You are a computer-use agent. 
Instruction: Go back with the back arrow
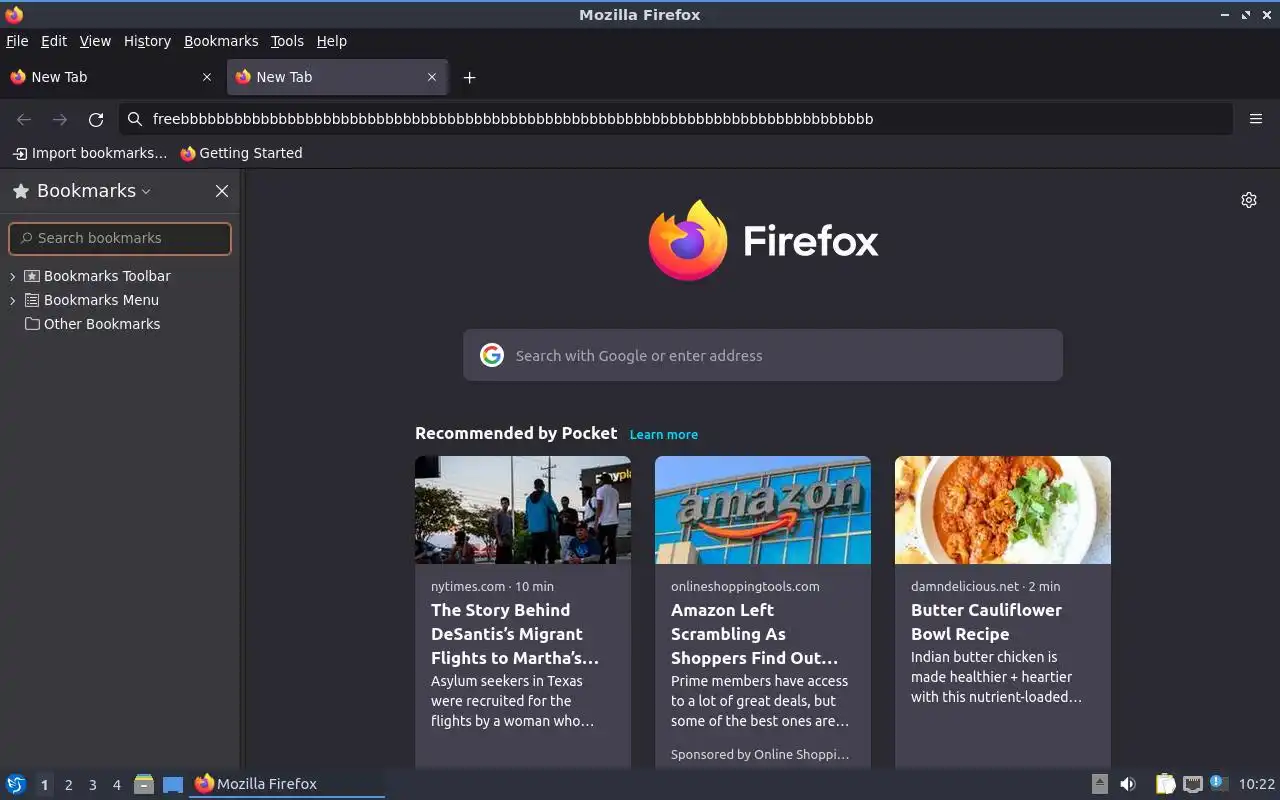point(24,119)
